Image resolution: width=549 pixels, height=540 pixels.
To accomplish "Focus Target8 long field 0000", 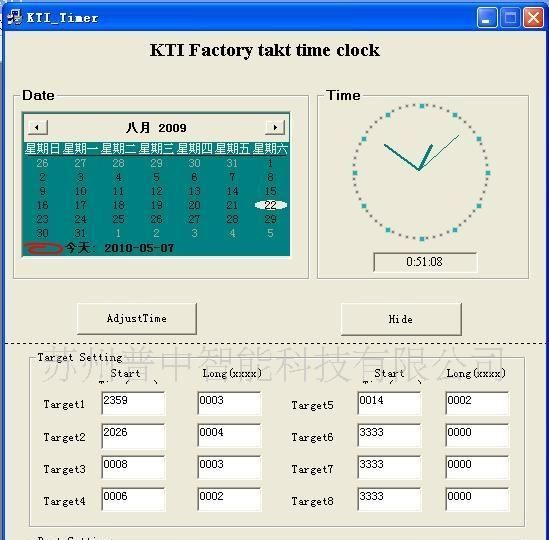I will [x=477, y=499].
